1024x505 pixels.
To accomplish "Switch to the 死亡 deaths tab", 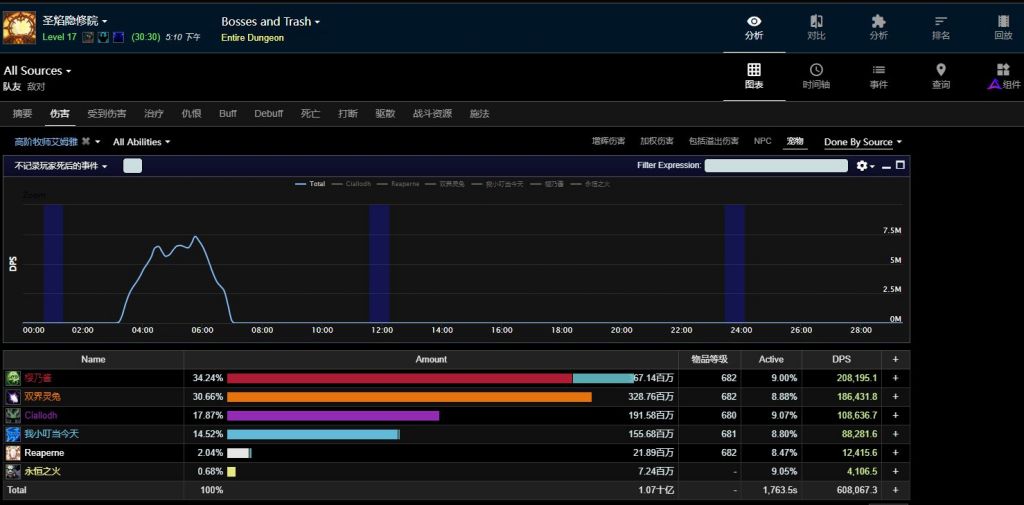I will (x=310, y=114).
